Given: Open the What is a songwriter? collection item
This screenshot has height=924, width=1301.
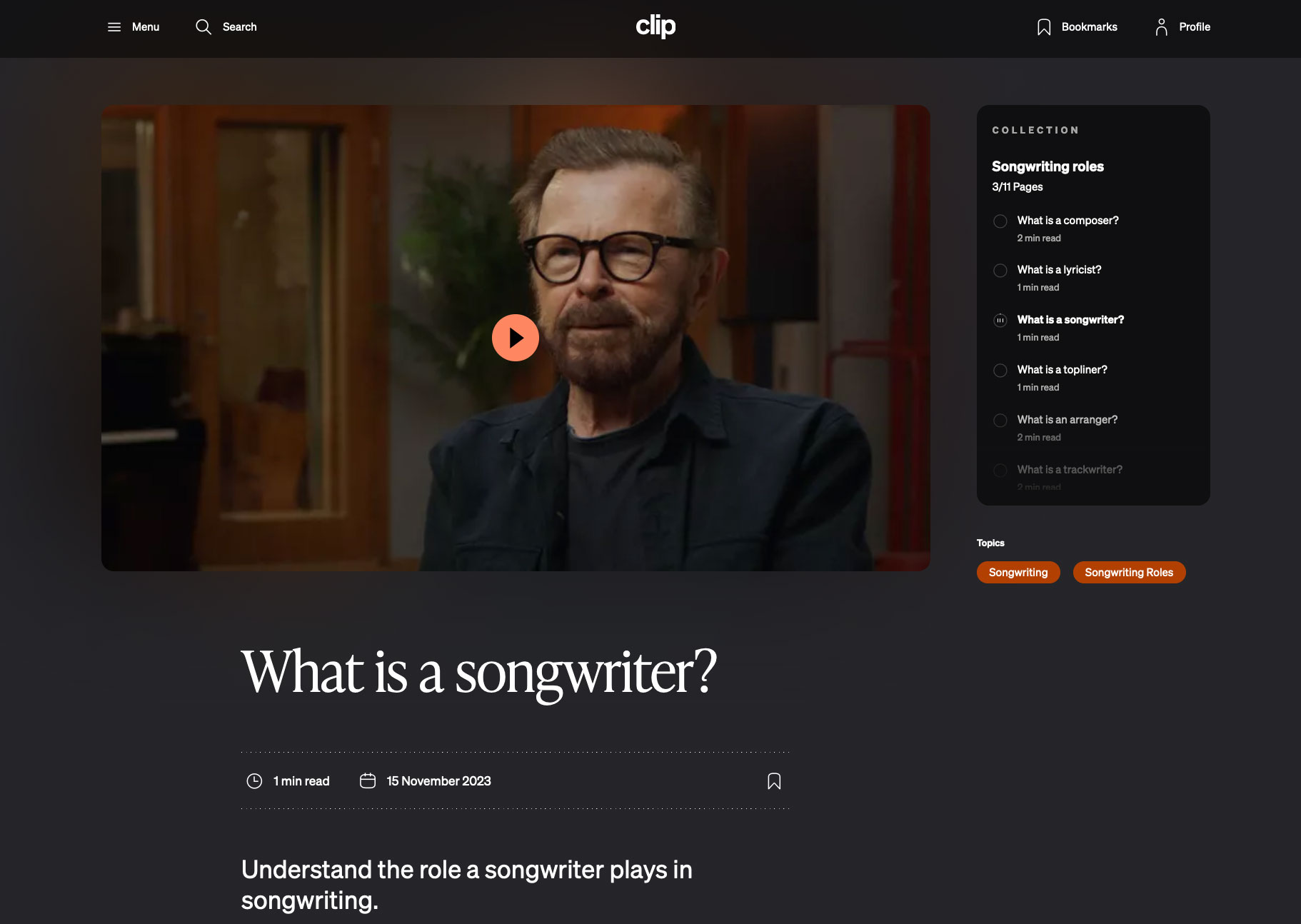Looking at the screenshot, I should pyautogui.click(x=1070, y=320).
